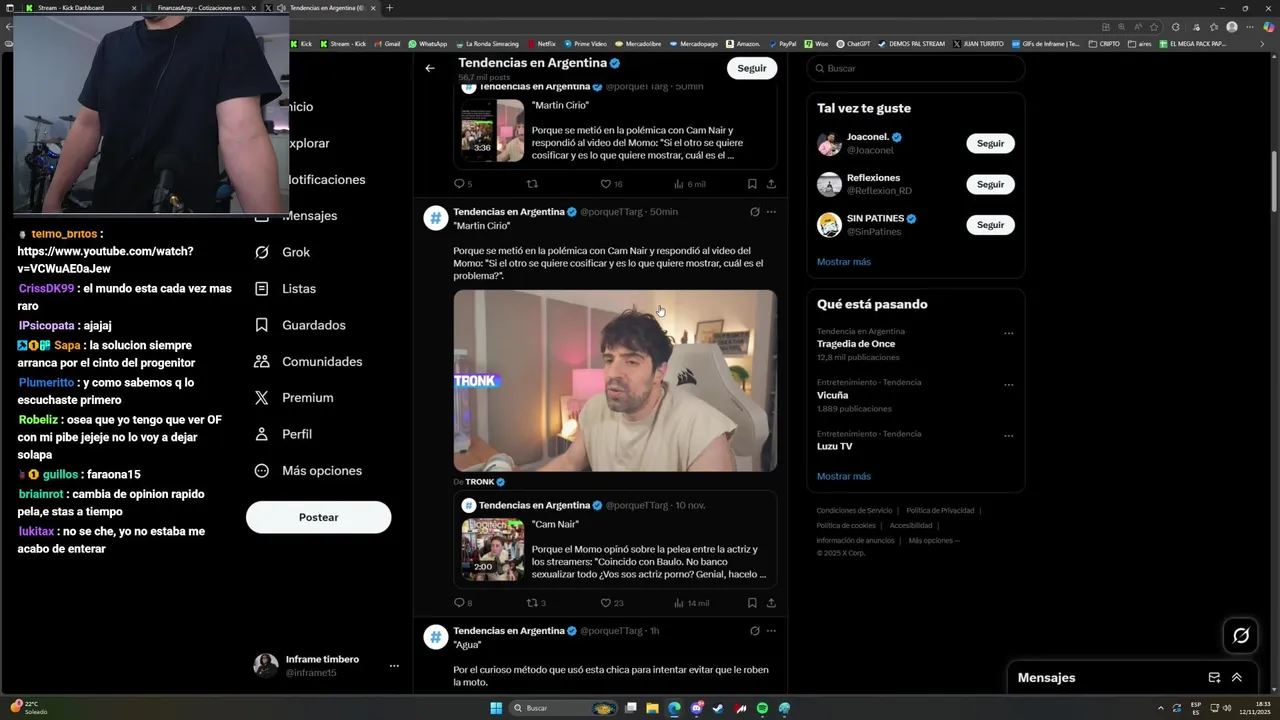The height and width of the screenshot is (720, 1280).
Task: Open Mensajes in the sidebar
Action: [295, 216]
